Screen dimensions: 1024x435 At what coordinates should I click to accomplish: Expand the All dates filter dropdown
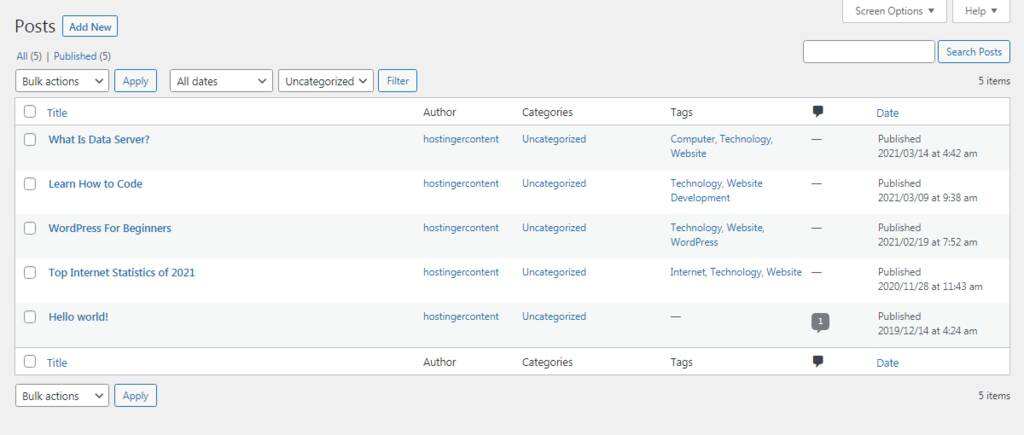coord(221,81)
